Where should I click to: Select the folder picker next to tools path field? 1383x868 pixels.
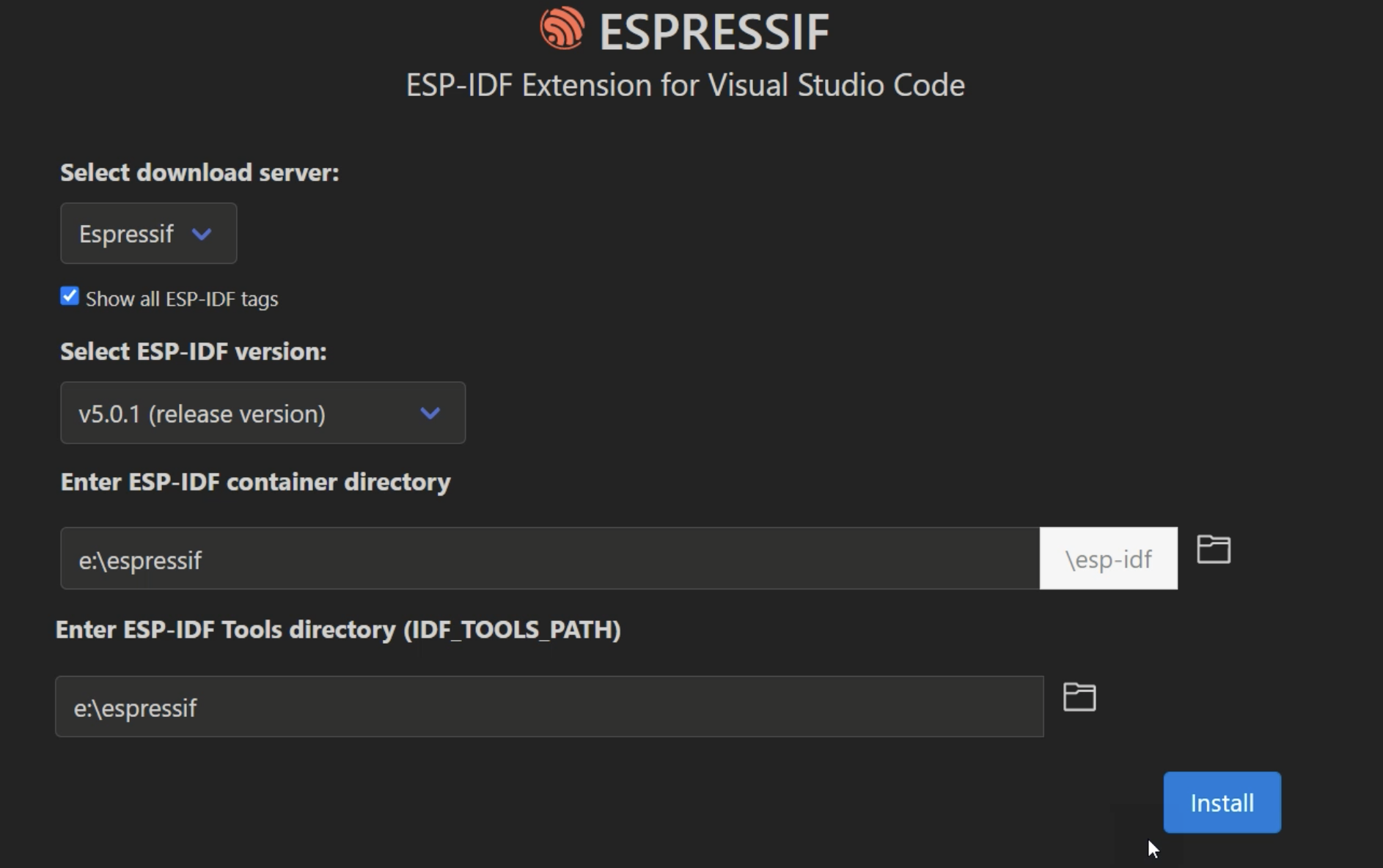[x=1079, y=697]
